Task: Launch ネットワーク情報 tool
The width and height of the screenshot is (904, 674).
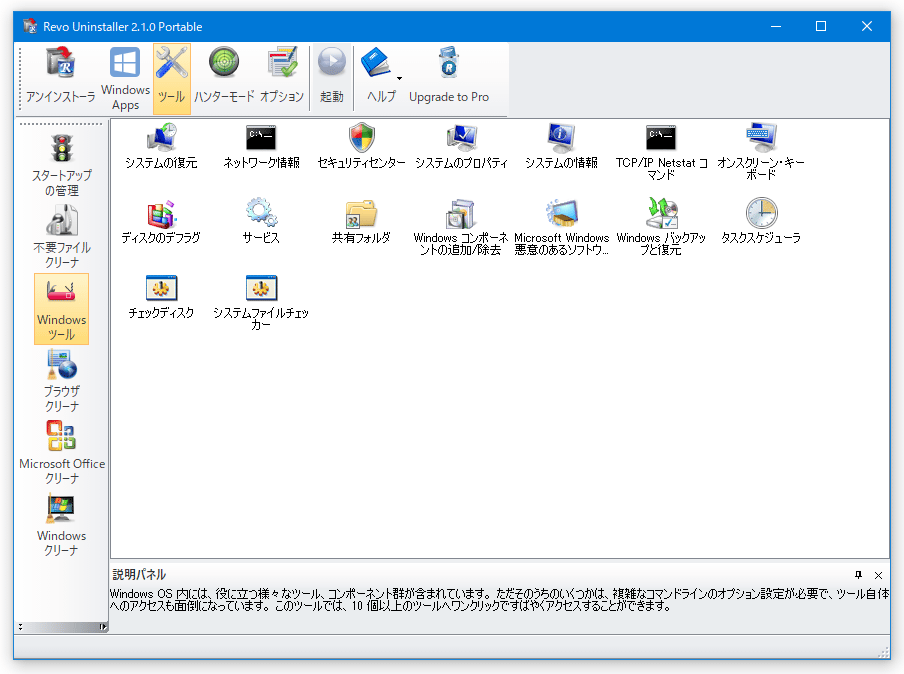Action: (261, 146)
